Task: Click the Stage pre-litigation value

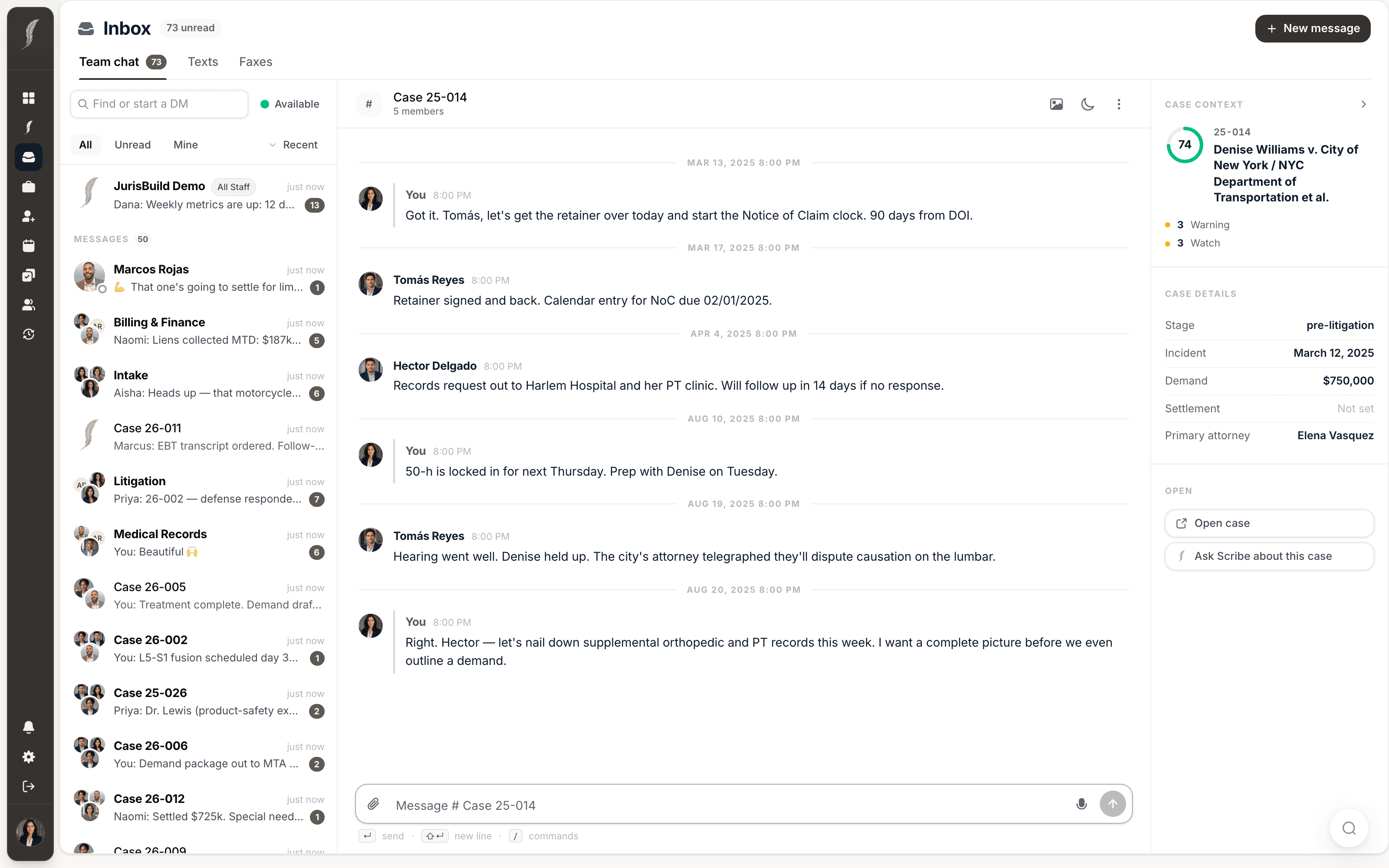Action: [x=1340, y=325]
